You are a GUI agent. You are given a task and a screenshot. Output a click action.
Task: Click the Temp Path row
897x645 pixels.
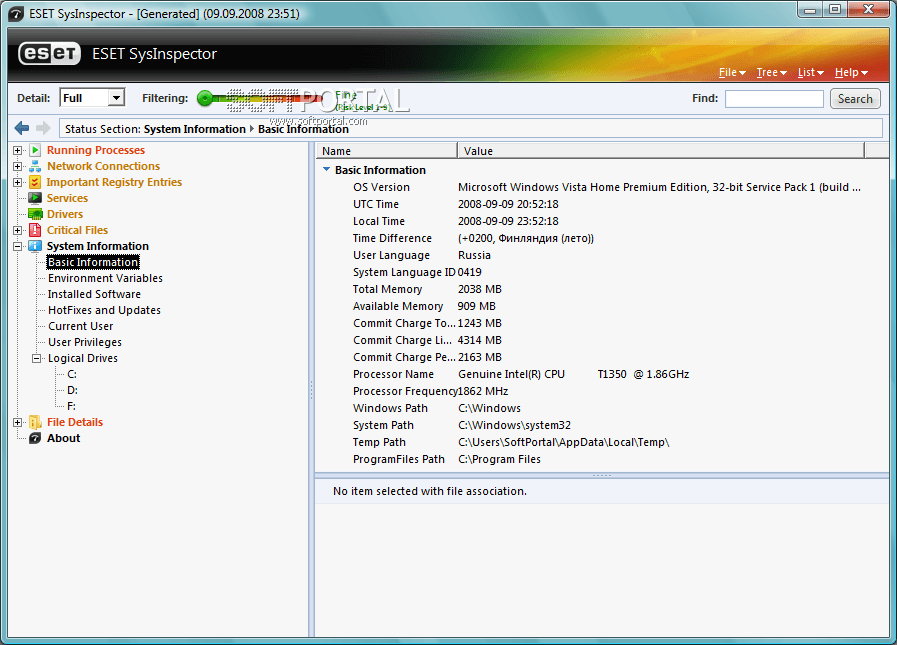pyautogui.click(x=601, y=442)
